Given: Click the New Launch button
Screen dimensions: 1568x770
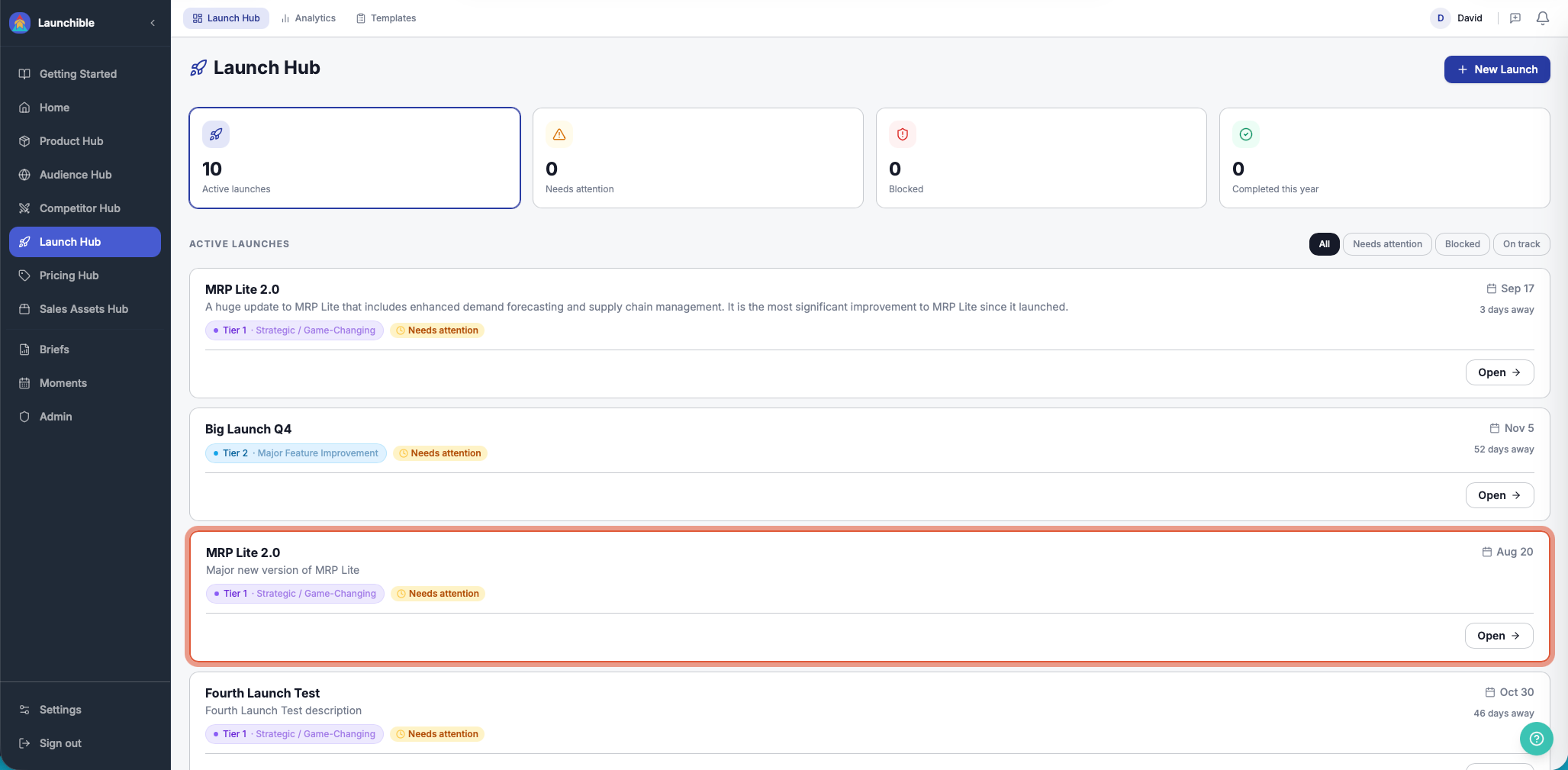Looking at the screenshot, I should pyautogui.click(x=1497, y=69).
